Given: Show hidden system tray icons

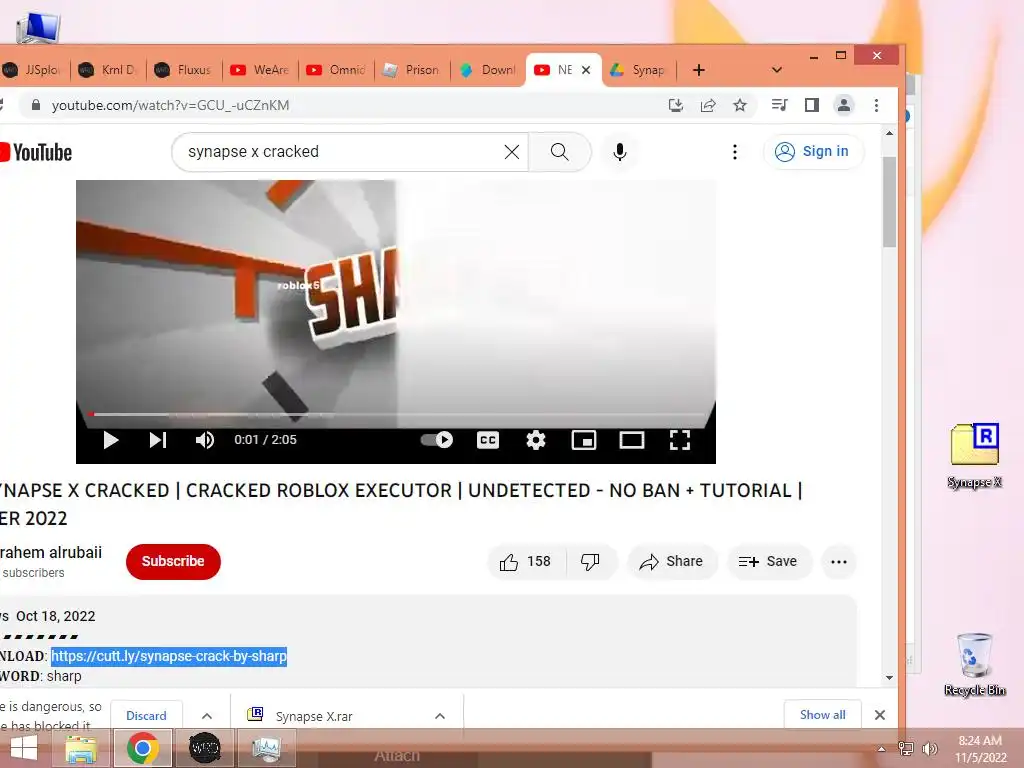Looking at the screenshot, I should 882,748.
